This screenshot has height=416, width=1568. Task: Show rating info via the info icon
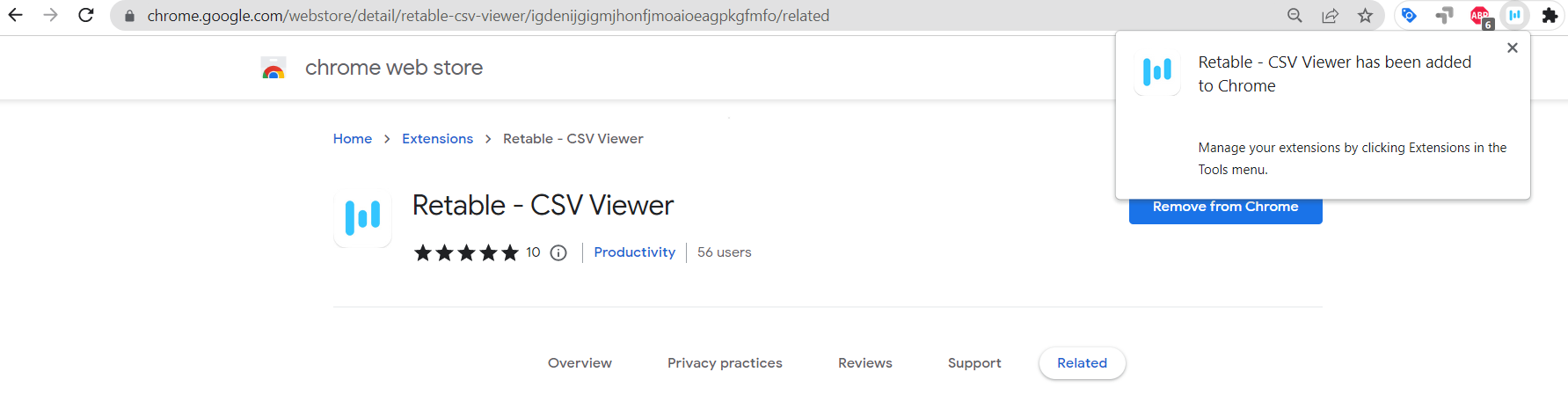tap(558, 253)
